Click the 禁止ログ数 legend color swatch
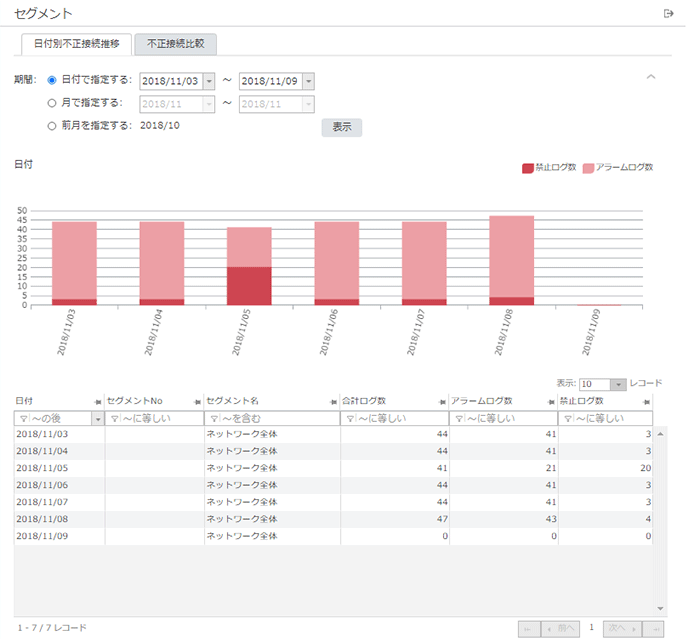 pyautogui.click(x=527, y=168)
